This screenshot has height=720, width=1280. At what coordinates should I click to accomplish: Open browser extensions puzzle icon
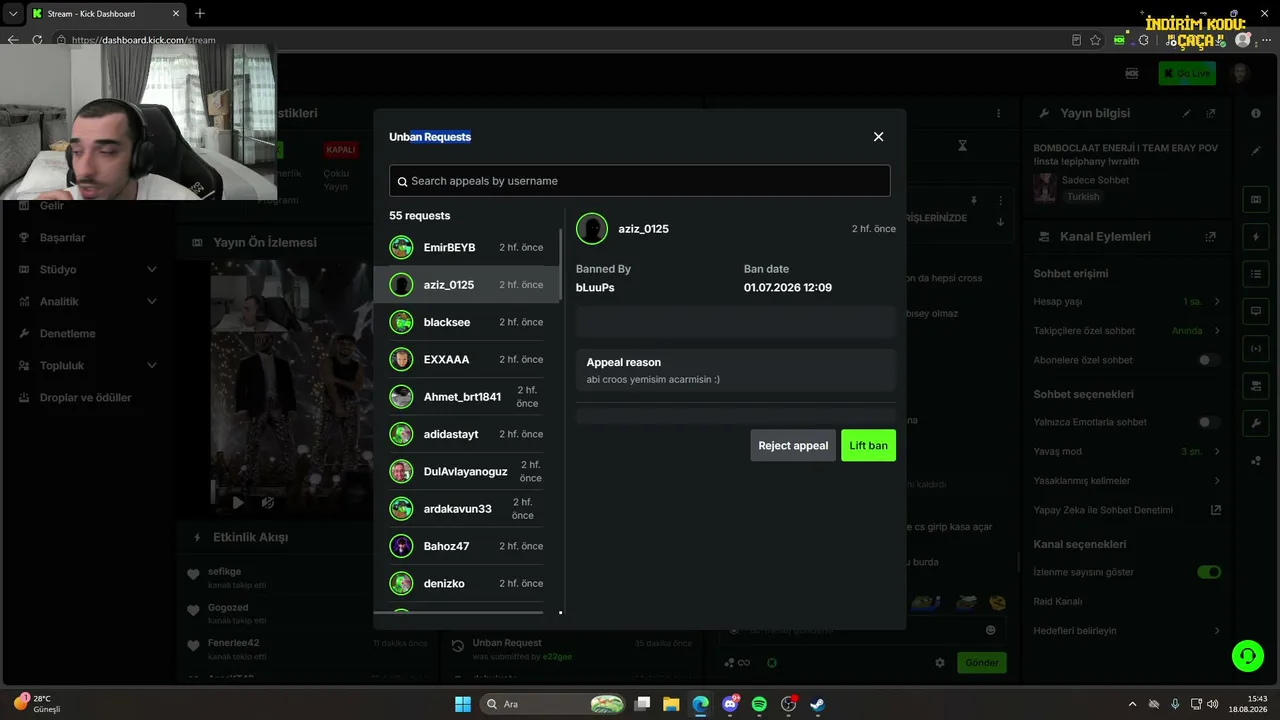tap(1144, 40)
